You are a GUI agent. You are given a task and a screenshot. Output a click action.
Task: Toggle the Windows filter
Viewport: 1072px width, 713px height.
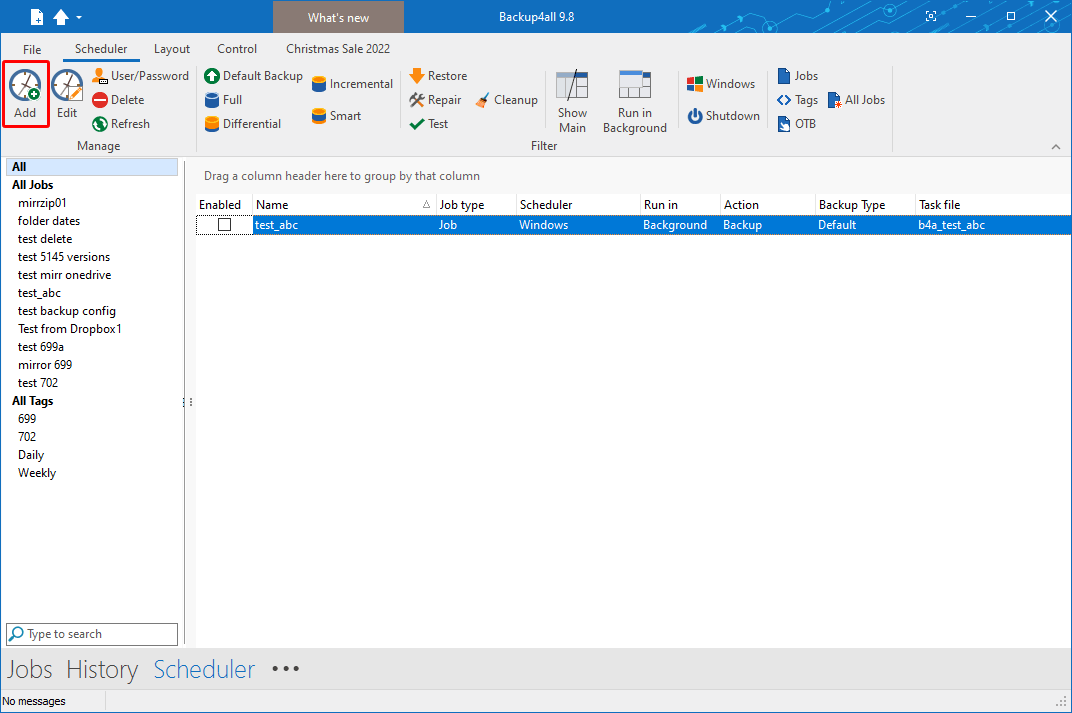pyautogui.click(x=720, y=83)
